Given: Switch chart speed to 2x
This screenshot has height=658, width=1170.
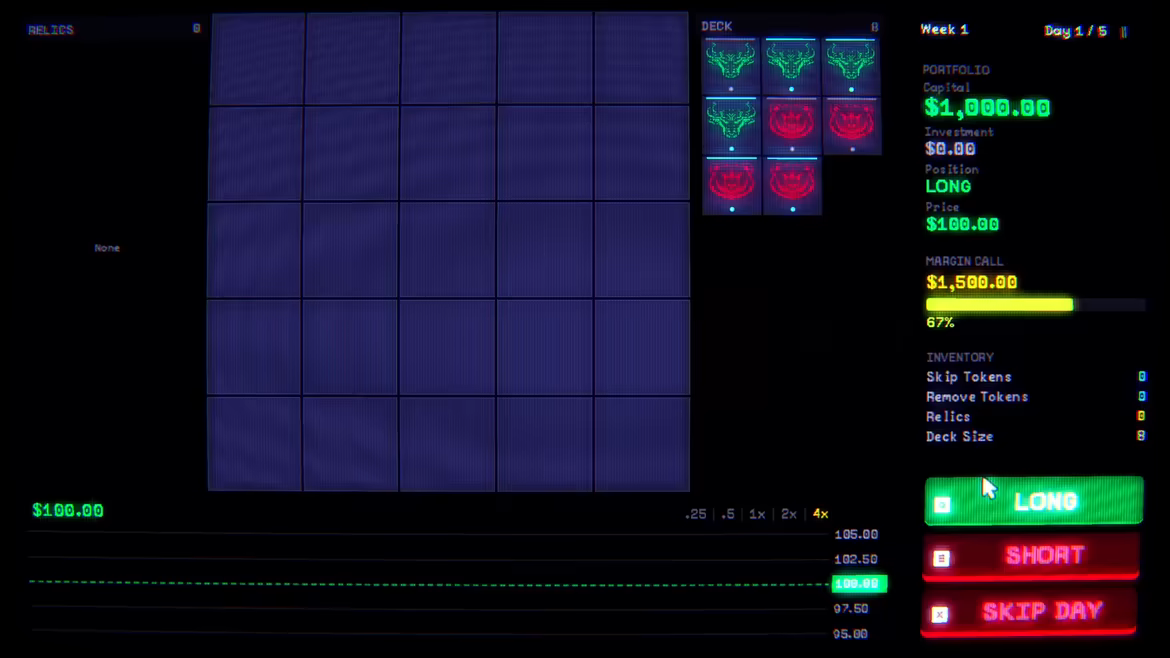Looking at the screenshot, I should 789,514.
